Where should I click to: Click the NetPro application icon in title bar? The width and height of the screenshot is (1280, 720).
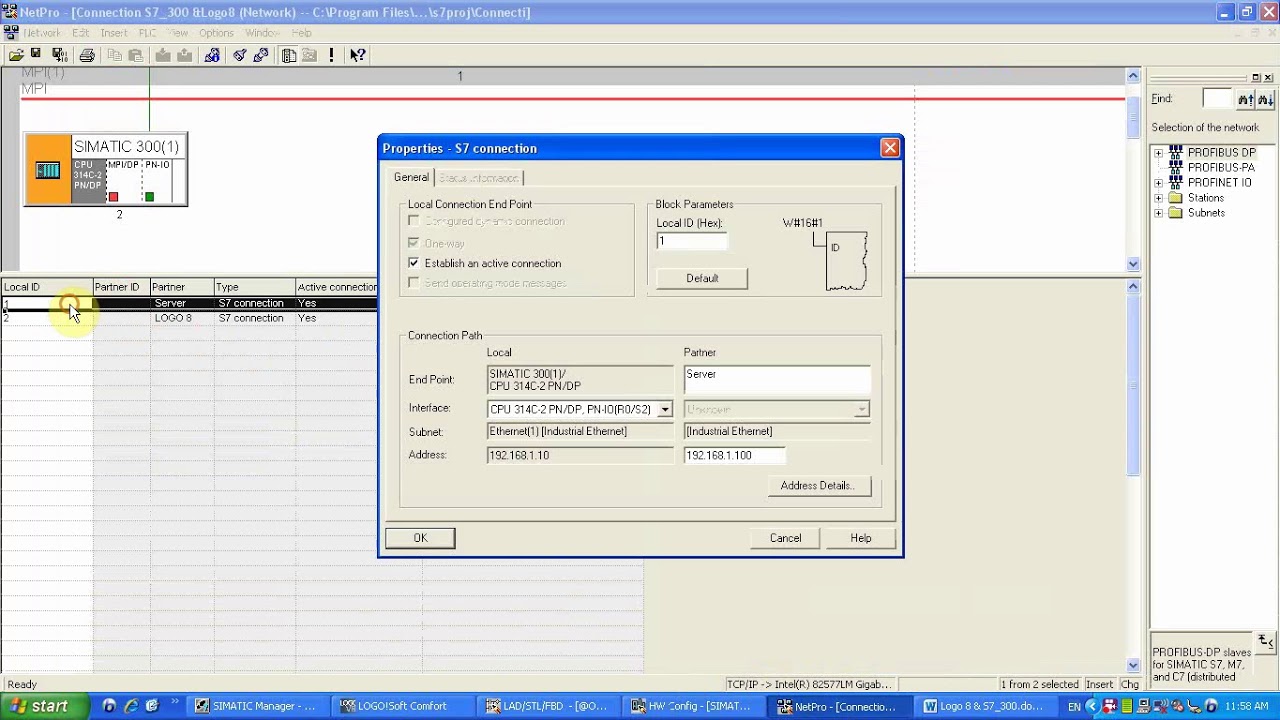[9, 12]
